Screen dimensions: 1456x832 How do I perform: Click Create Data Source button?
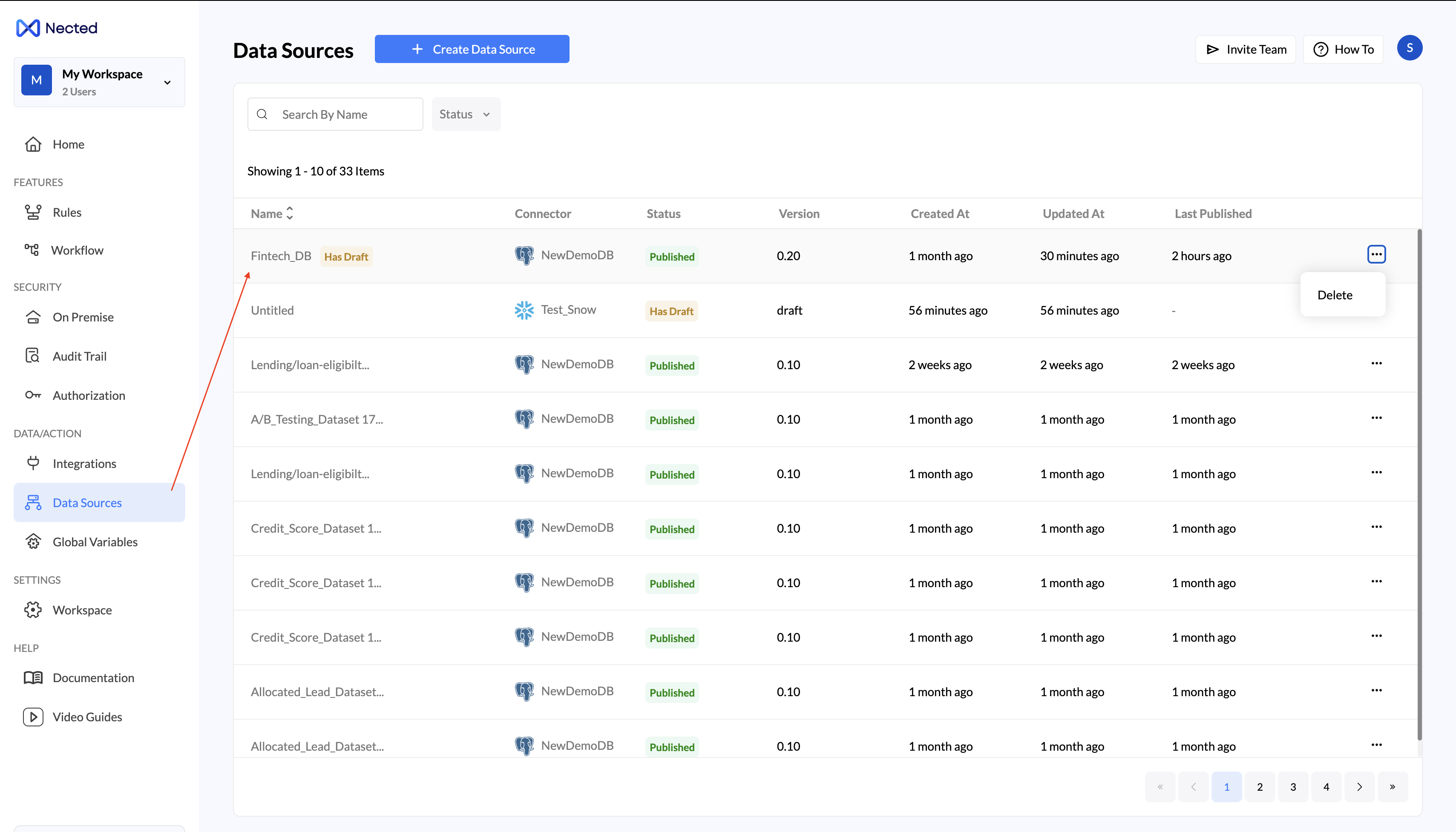(472, 49)
